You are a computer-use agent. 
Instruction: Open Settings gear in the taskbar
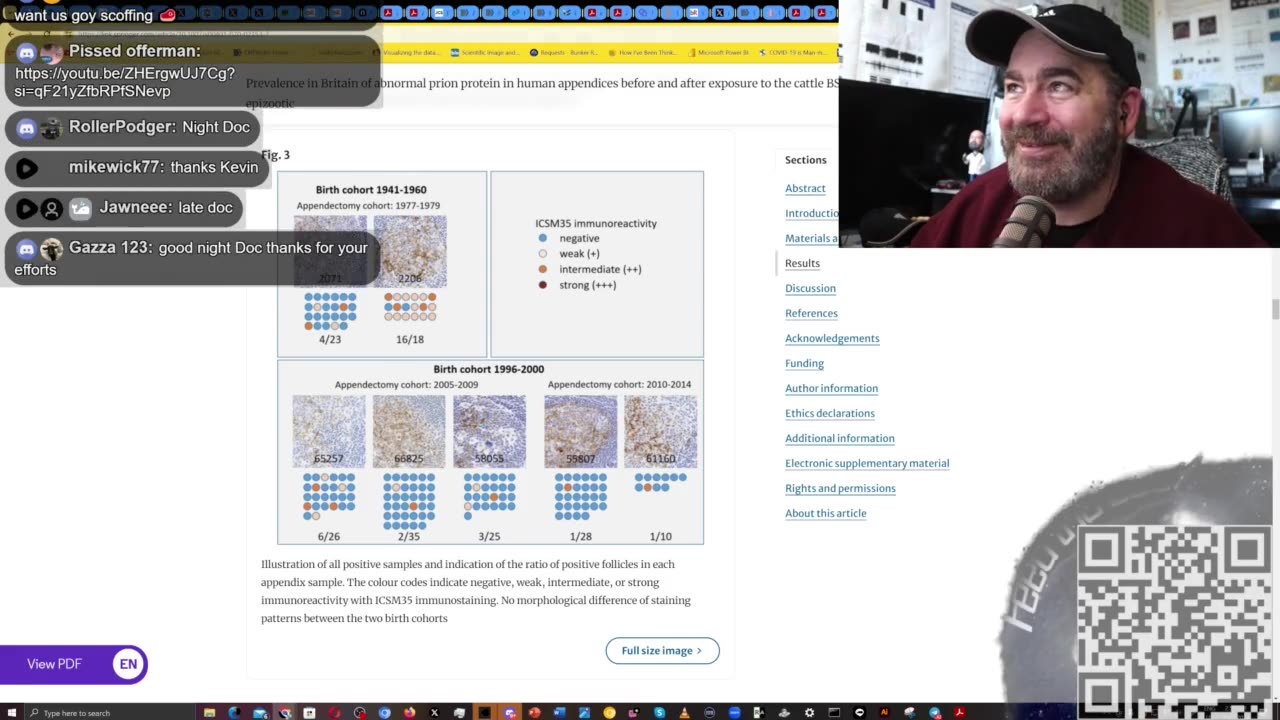pyautogui.click(x=809, y=713)
